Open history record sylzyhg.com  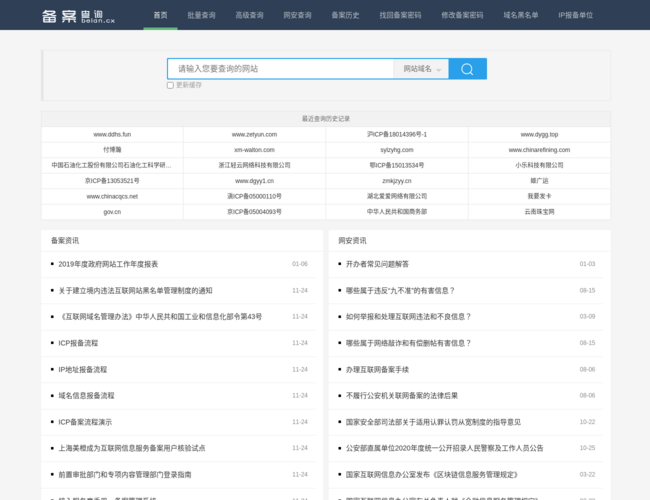pyautogui.click(x=397, y=150)
